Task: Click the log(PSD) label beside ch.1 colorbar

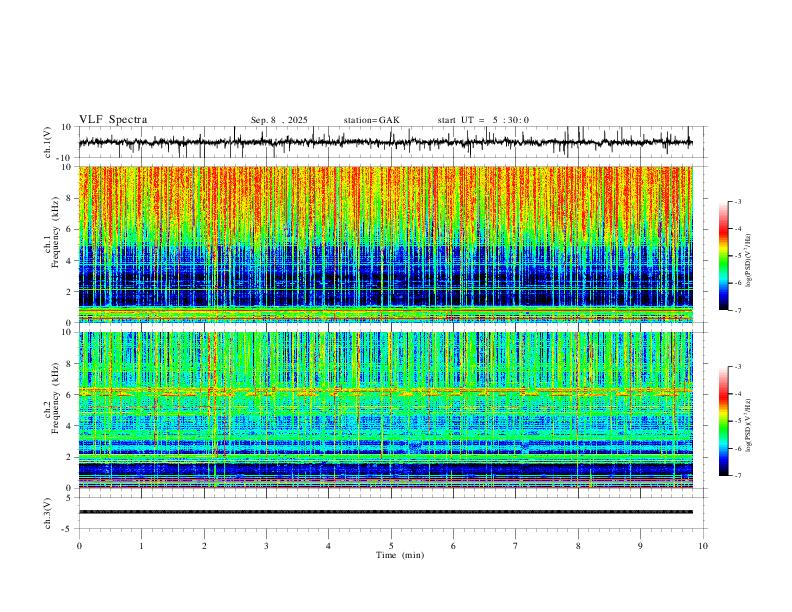Action: (x=749, y=261)
